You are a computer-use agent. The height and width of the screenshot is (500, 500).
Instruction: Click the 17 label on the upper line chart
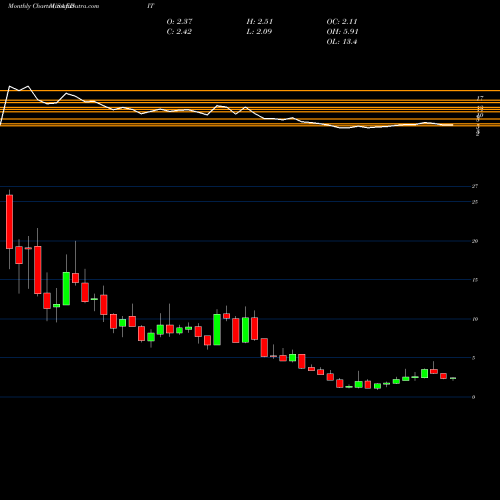click(x=480, y=98)
